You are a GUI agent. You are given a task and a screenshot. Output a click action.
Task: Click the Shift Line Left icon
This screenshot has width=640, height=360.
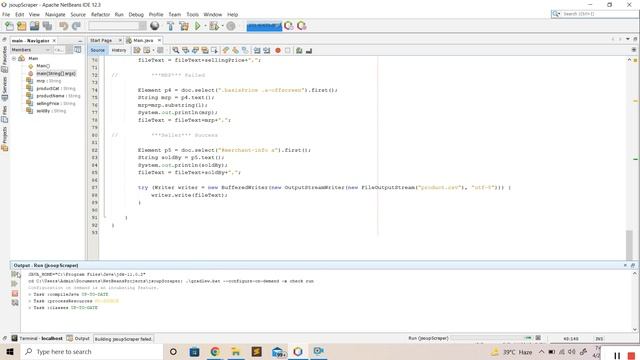coord(257,51)
